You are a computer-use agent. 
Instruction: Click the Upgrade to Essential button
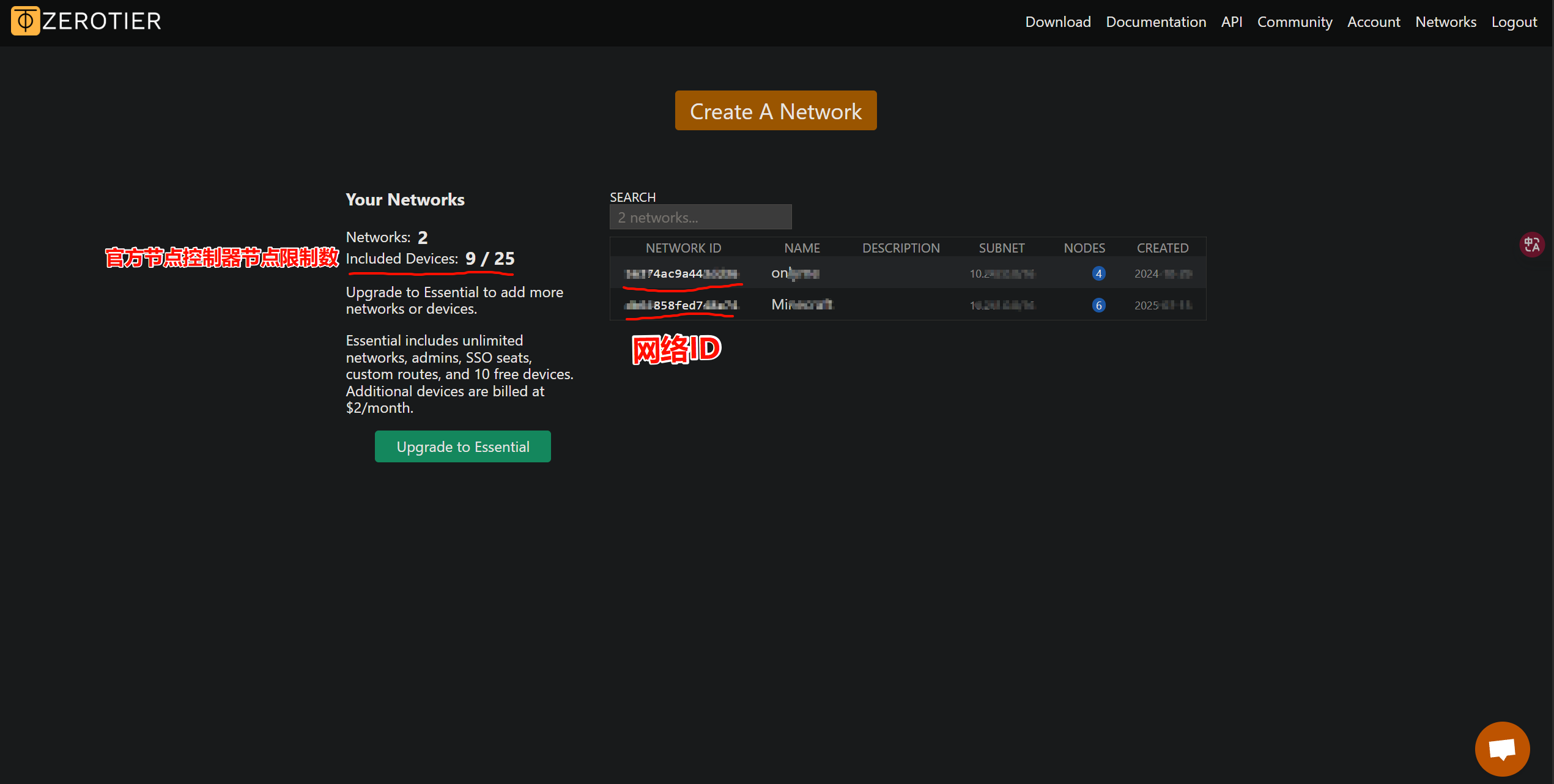463,446
